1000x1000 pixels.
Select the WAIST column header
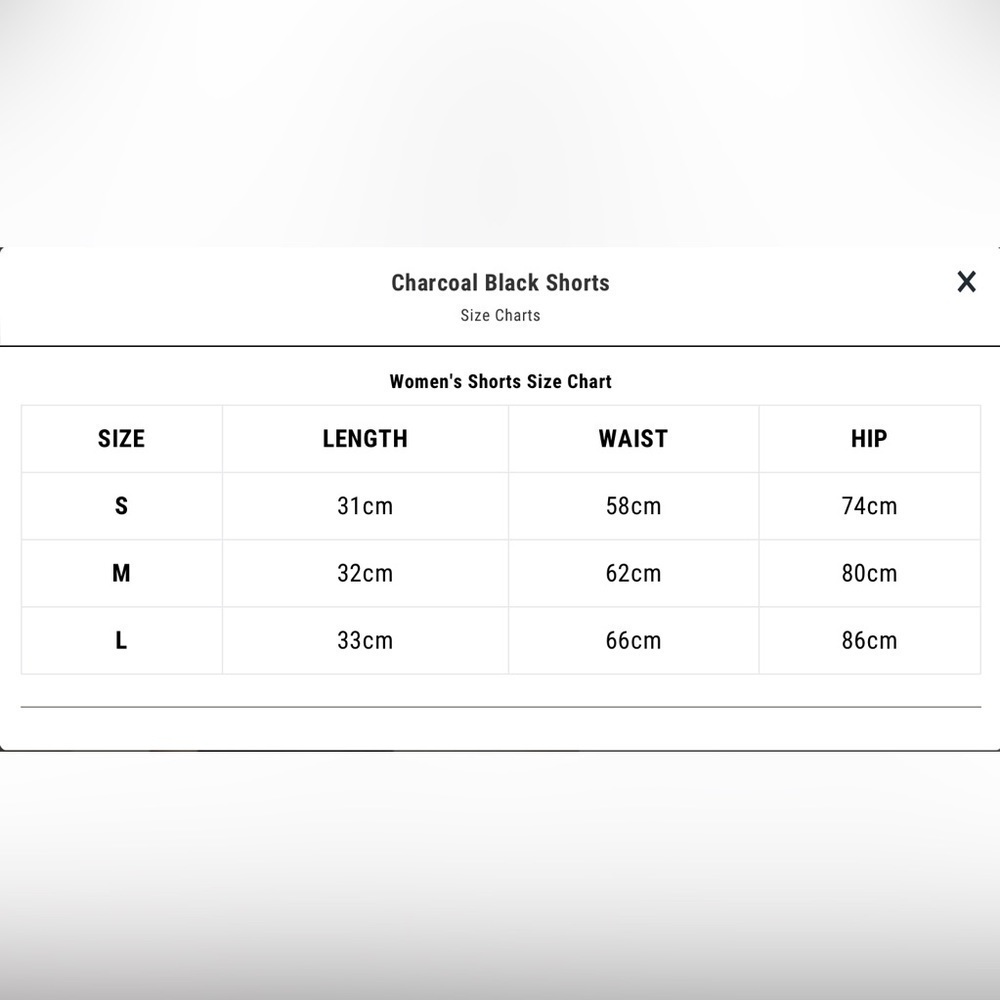(x=633, y=439)
